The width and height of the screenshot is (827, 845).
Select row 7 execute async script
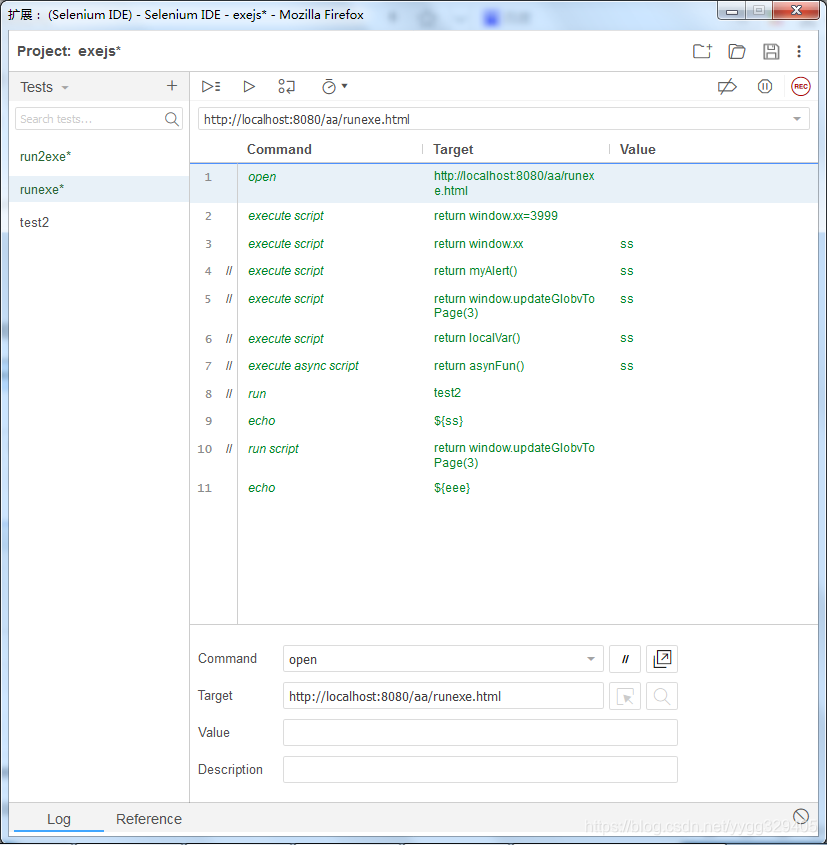click(x=504, y=366)
